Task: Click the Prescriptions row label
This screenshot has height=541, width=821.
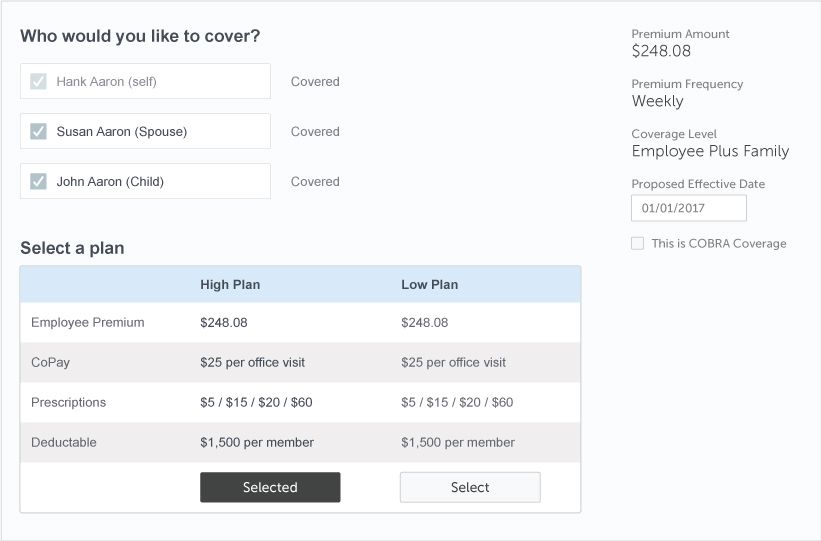Action: pyautogui.click(x=68, y=403)
